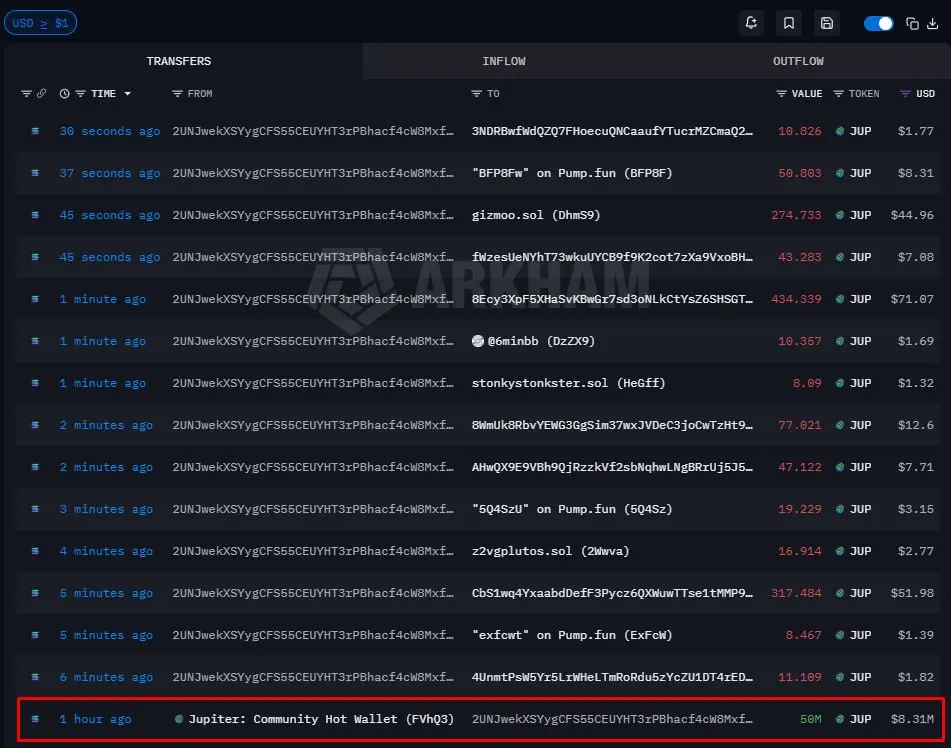Open the 1 hour ago transaction link

pos(95,719)
